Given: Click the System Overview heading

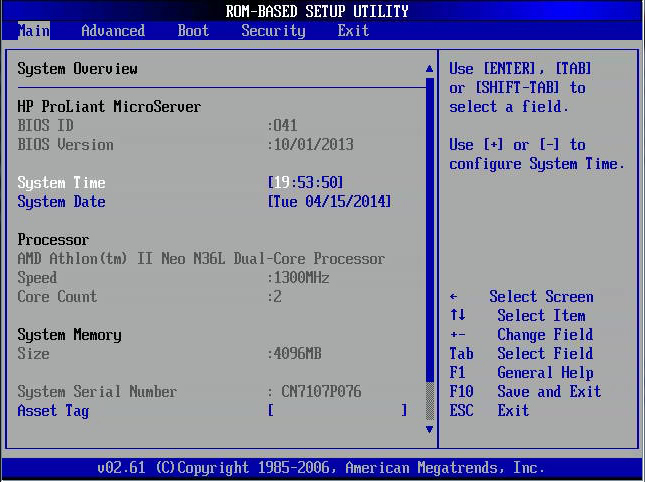Looking at the screenshot, I should pos(77,69).
